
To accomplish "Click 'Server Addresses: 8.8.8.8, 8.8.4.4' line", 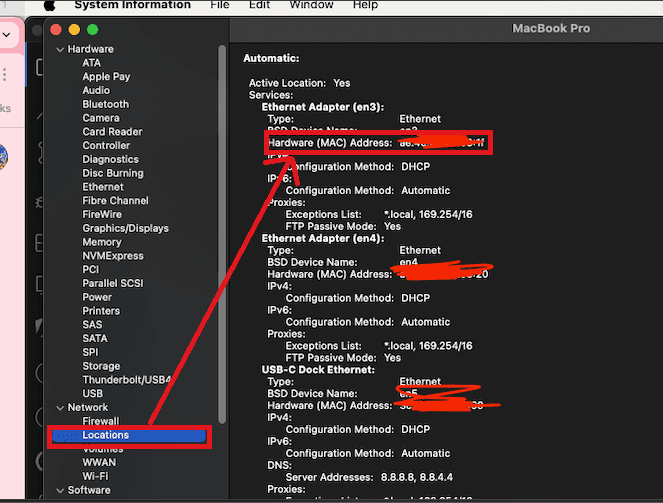I will click(x=369, y=478).
